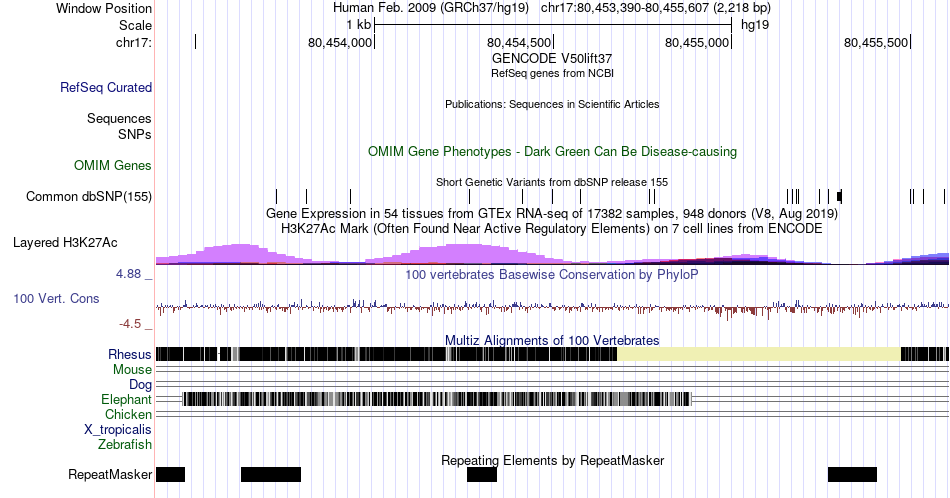Click the rightmost RepeatMasker block
The width and height of the screenshot is (950, 498).
point(852,474)
